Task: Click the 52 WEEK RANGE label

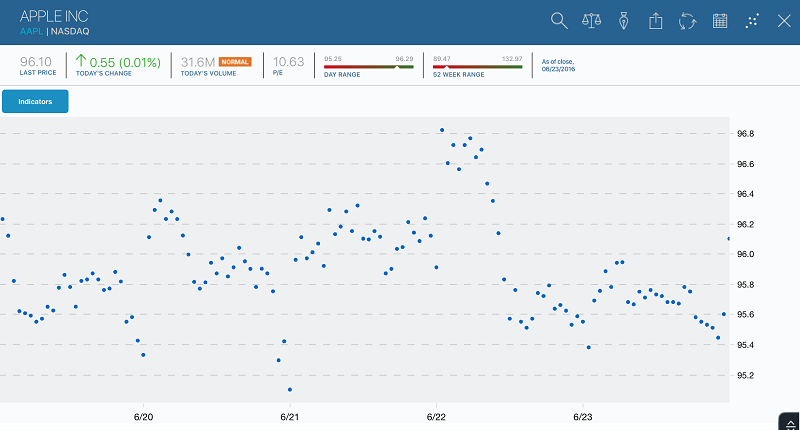Action: pyautogui.click(x=459, y=74)
